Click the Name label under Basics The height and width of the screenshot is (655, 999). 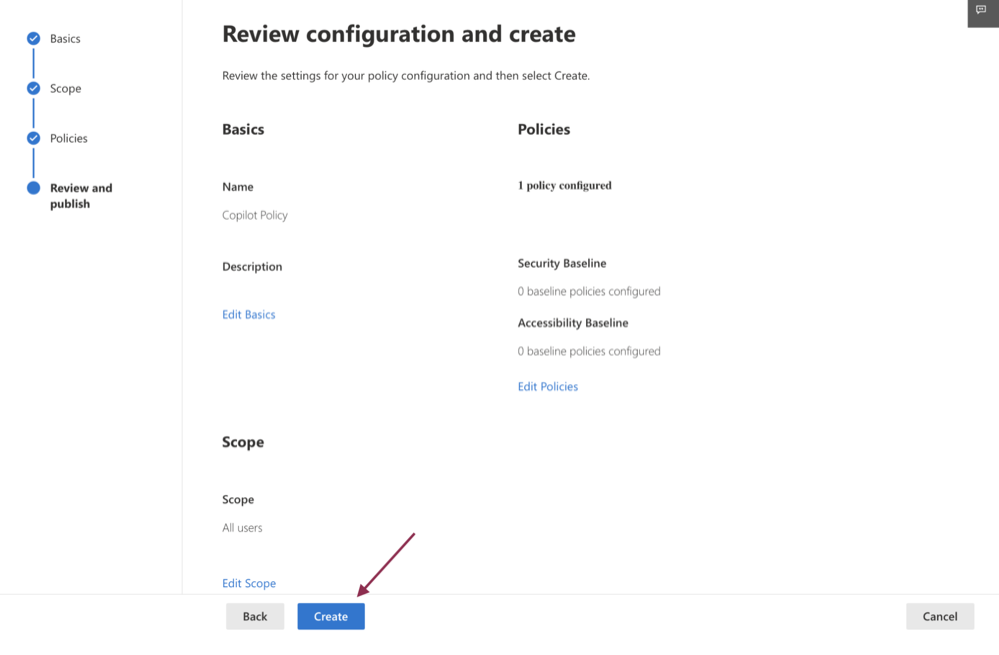pyautogui.click(x=238, y=187)
